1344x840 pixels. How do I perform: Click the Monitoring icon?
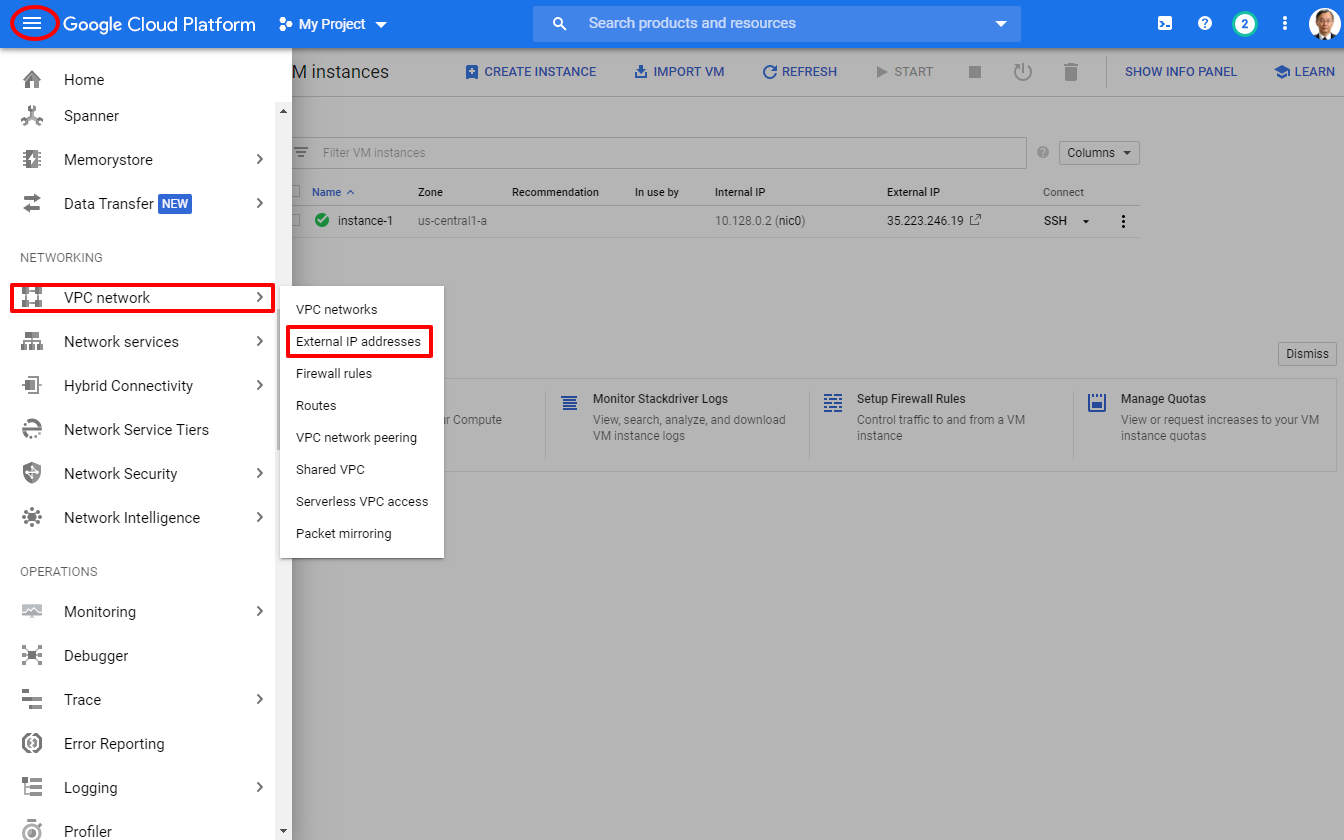pyautogui.click(x=32, y=612)
